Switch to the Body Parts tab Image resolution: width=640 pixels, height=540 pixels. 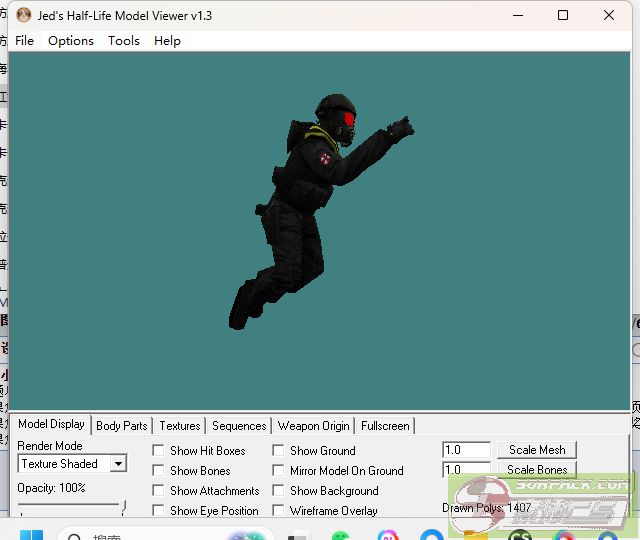click(122, 426)
